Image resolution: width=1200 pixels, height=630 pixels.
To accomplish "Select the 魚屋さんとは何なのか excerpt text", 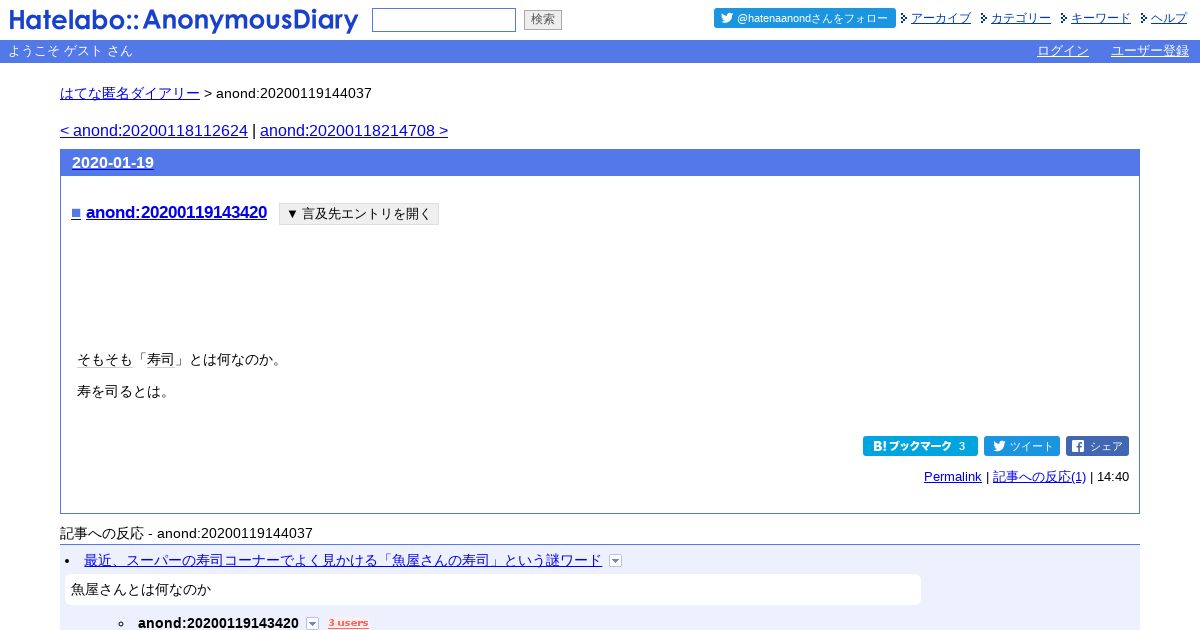I will pyautogui.click(x=141, y=590).
